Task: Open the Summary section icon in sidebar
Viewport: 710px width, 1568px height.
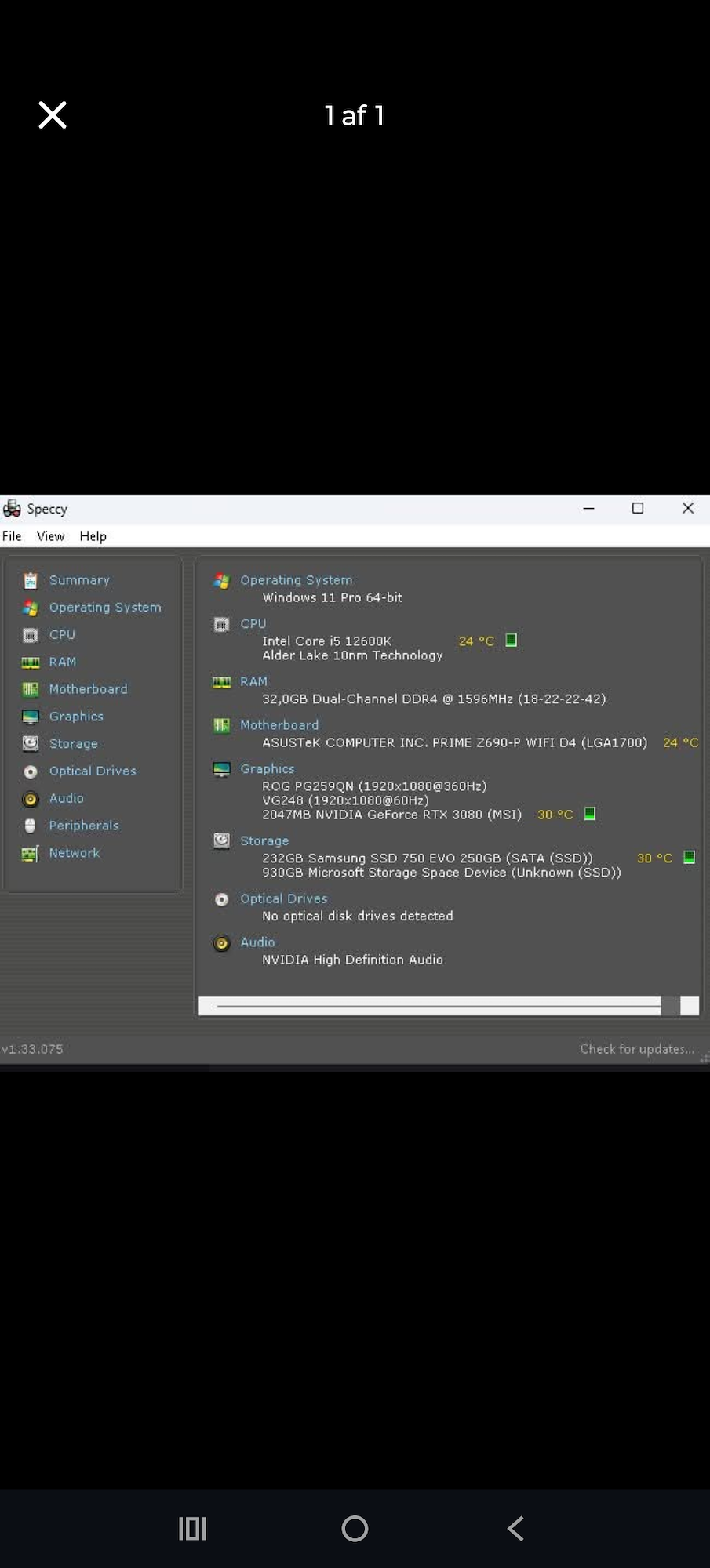Action: tap(31, 580)
